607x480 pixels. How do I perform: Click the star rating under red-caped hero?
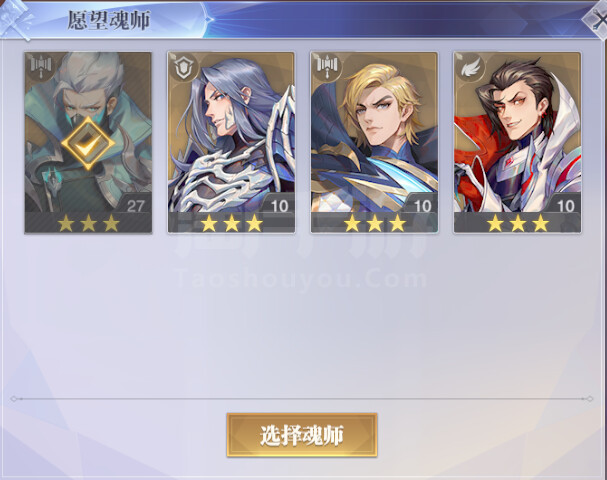518,223
